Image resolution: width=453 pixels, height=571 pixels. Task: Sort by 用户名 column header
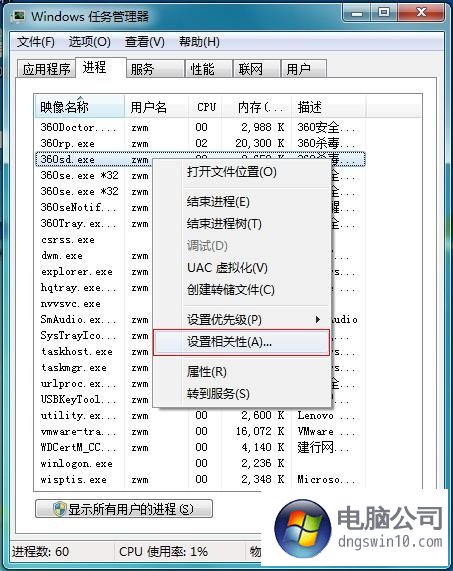click(x=156, y=107)
